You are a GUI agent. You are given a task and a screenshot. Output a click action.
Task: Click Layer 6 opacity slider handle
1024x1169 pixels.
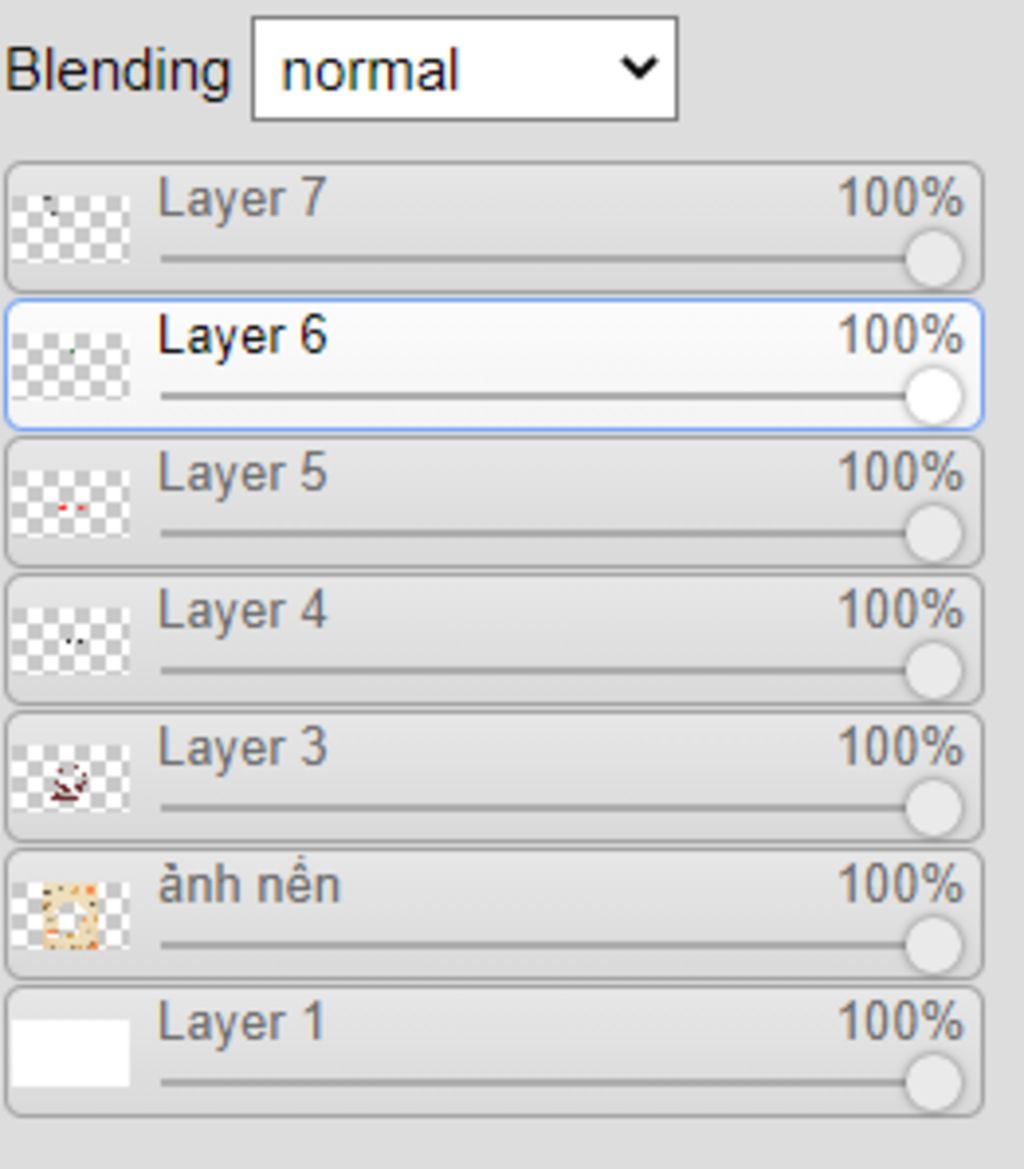pyautogui.click(x=933, y=396)
